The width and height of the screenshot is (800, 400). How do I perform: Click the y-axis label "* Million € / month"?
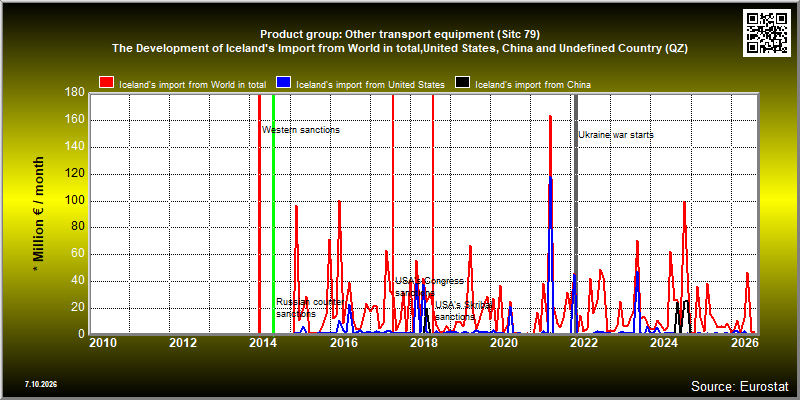pos(39,214)
